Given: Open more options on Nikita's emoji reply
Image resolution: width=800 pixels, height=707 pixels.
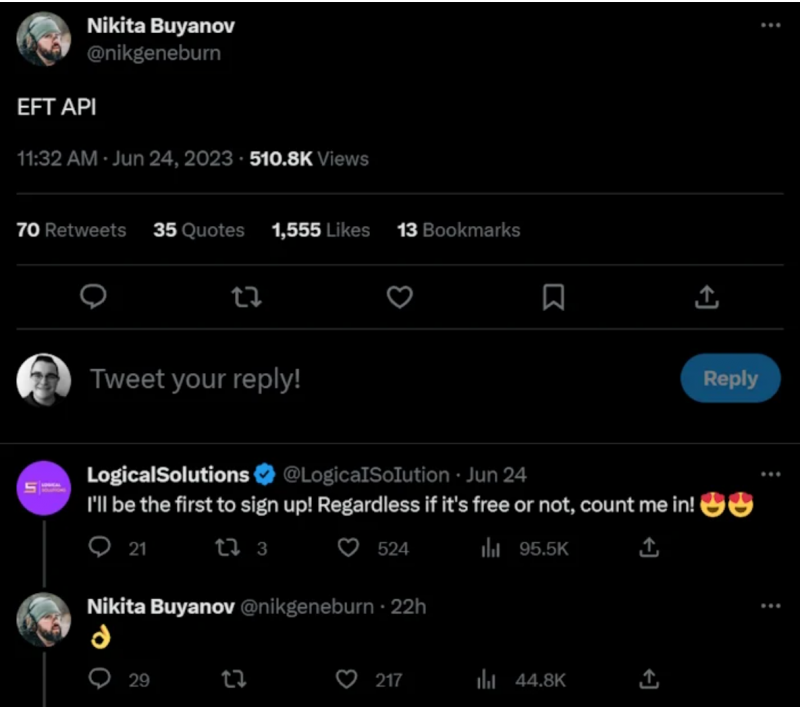Looking at the screenshot, I should tap(770, 606).
